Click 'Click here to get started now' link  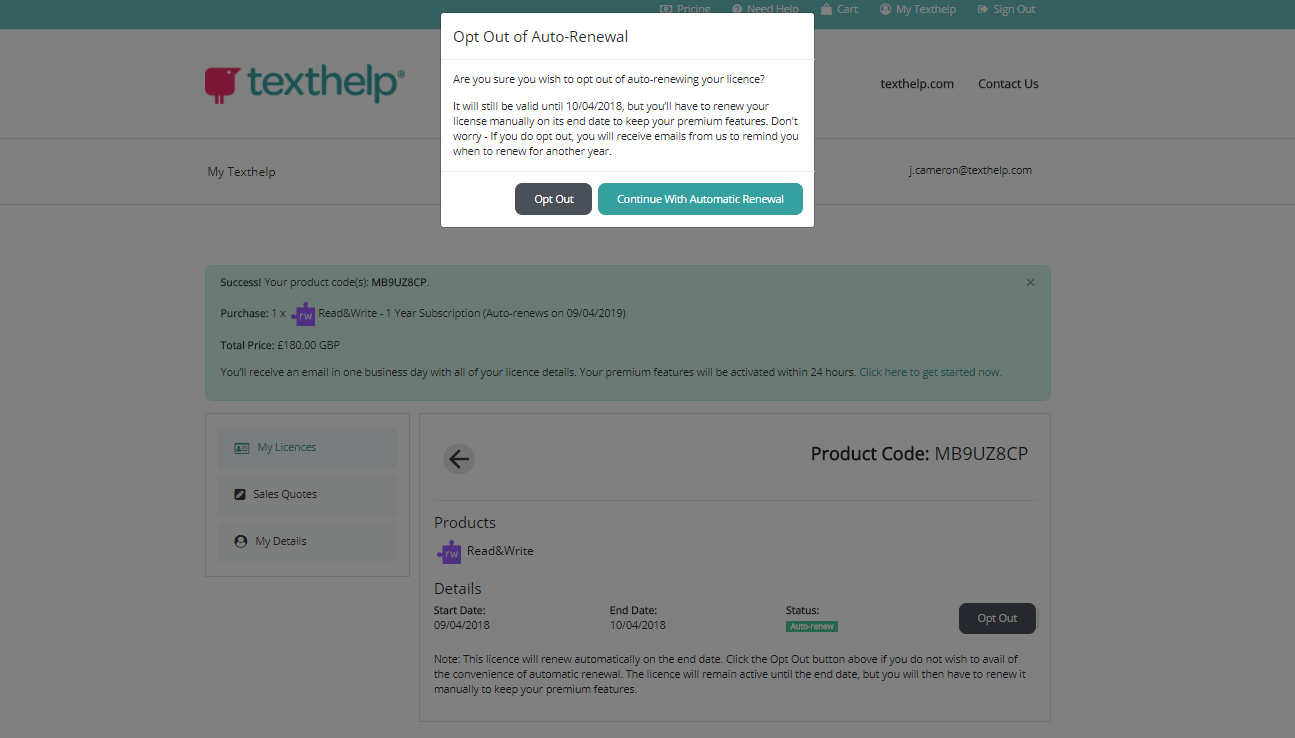(930, 372)
